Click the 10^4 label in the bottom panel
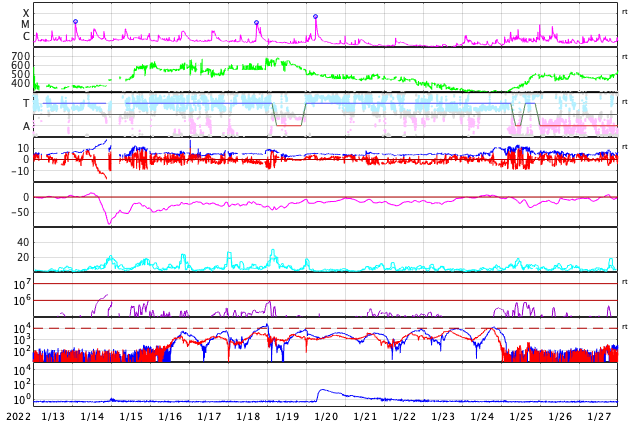 (x=22, y=370)
